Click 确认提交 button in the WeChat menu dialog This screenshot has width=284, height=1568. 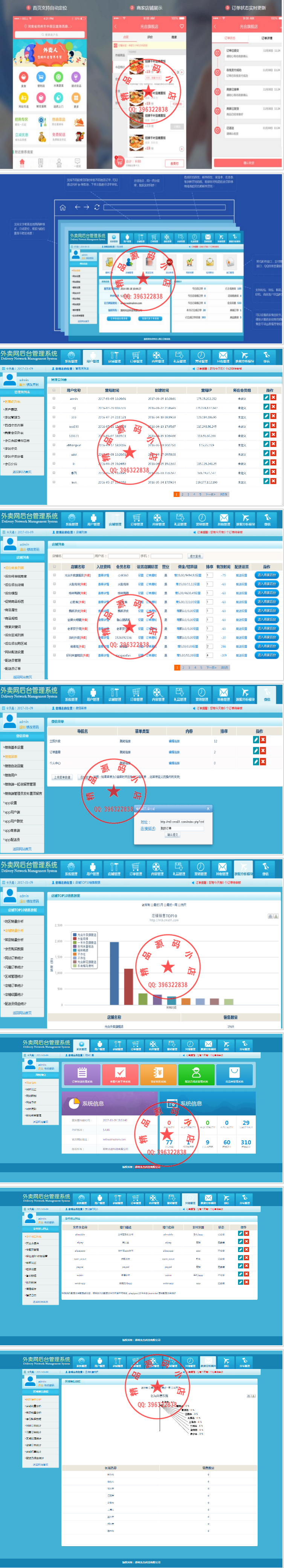173,834
